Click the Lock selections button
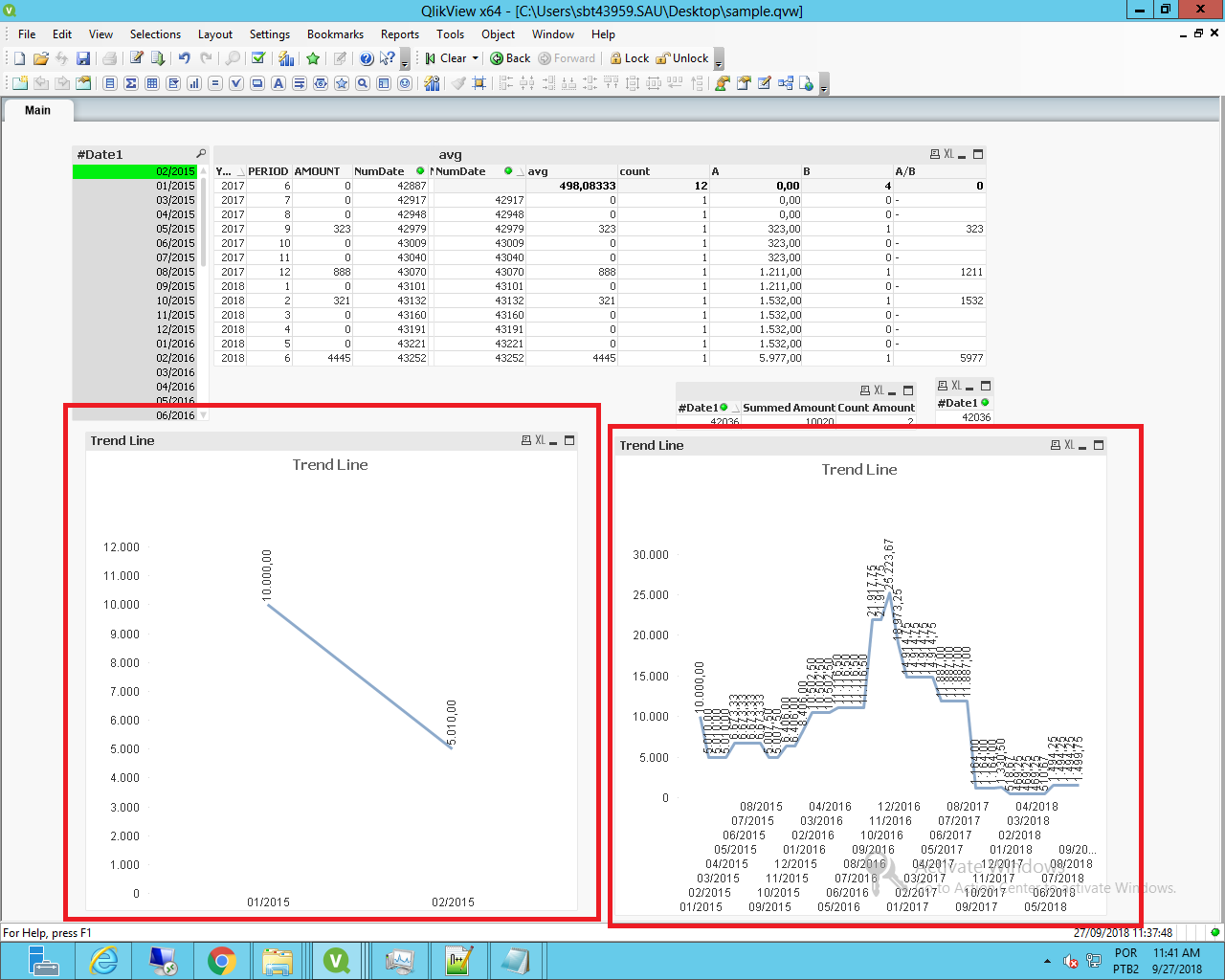Screen dimensions: 1225x980 (630, 58)
